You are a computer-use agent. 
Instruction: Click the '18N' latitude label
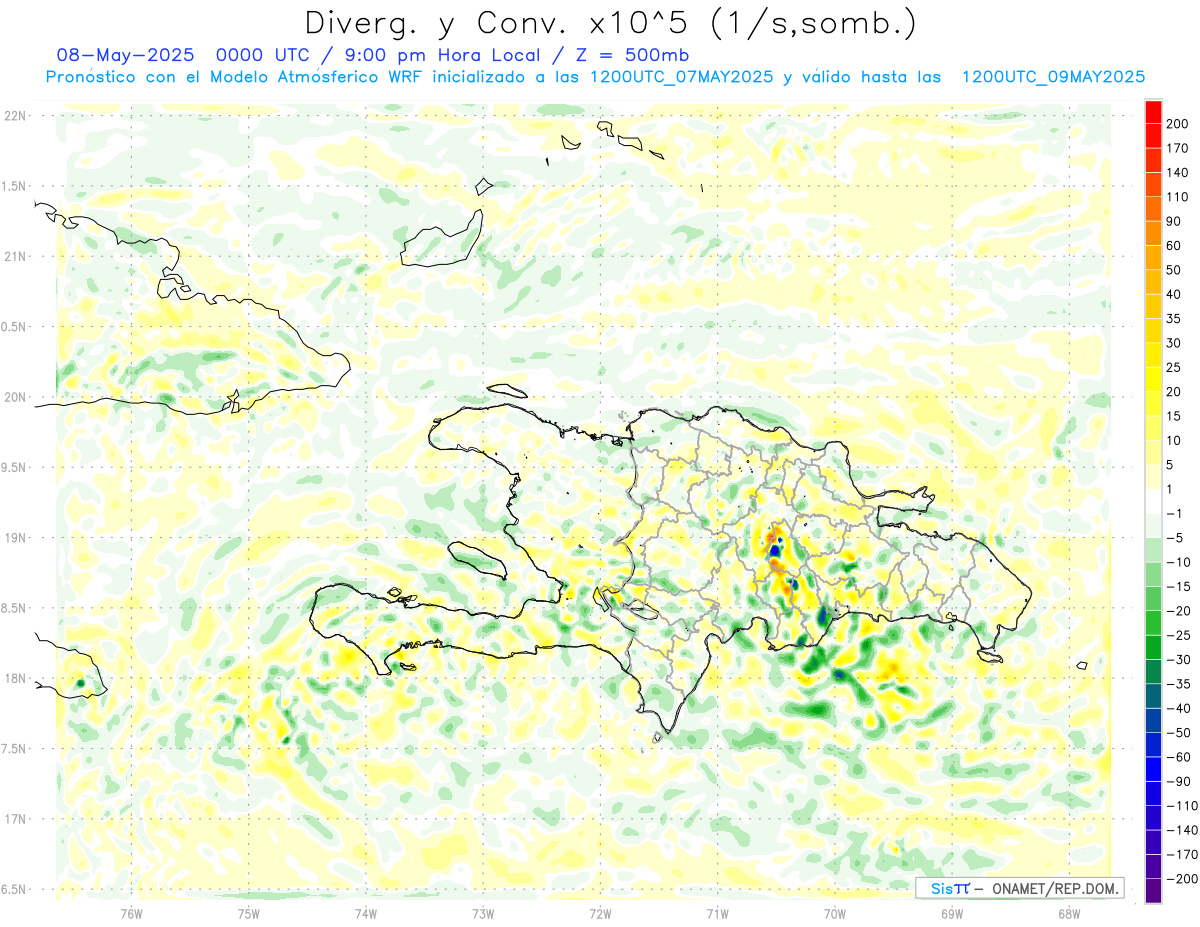15,678
